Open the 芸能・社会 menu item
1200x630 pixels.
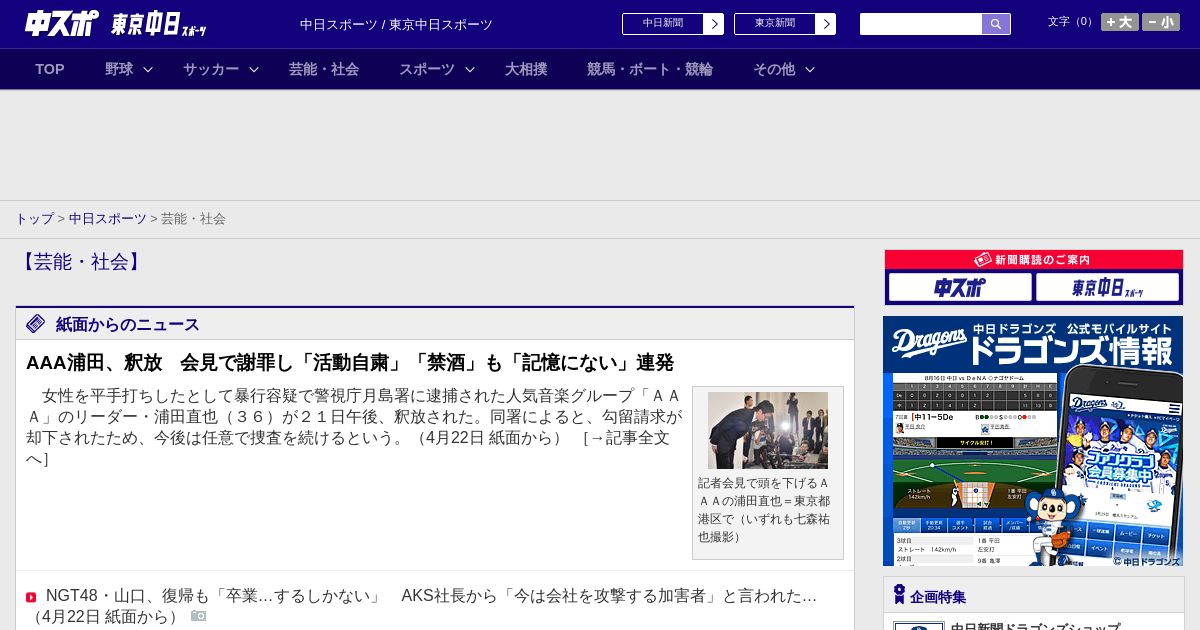pos(324,69)
